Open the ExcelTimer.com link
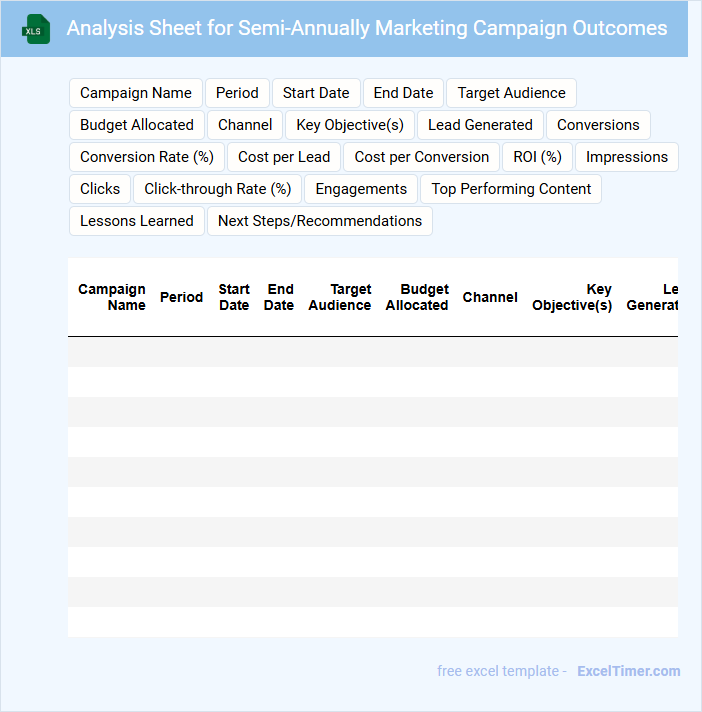Viewport: 702px width, 712px height. pos(628,671)
